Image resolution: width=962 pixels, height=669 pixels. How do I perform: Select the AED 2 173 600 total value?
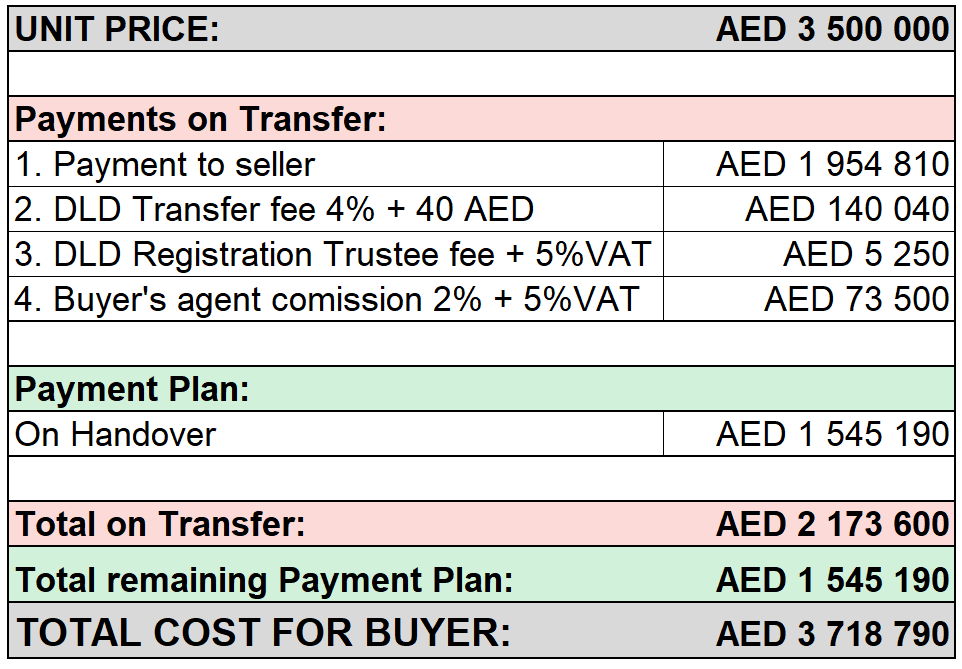(x=833, y=524)
